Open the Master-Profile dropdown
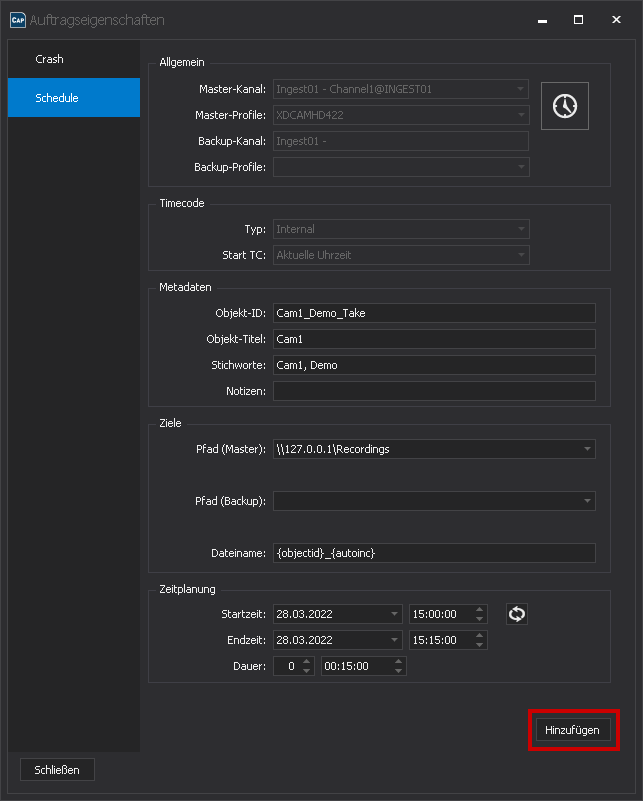 tap(401, 115)
